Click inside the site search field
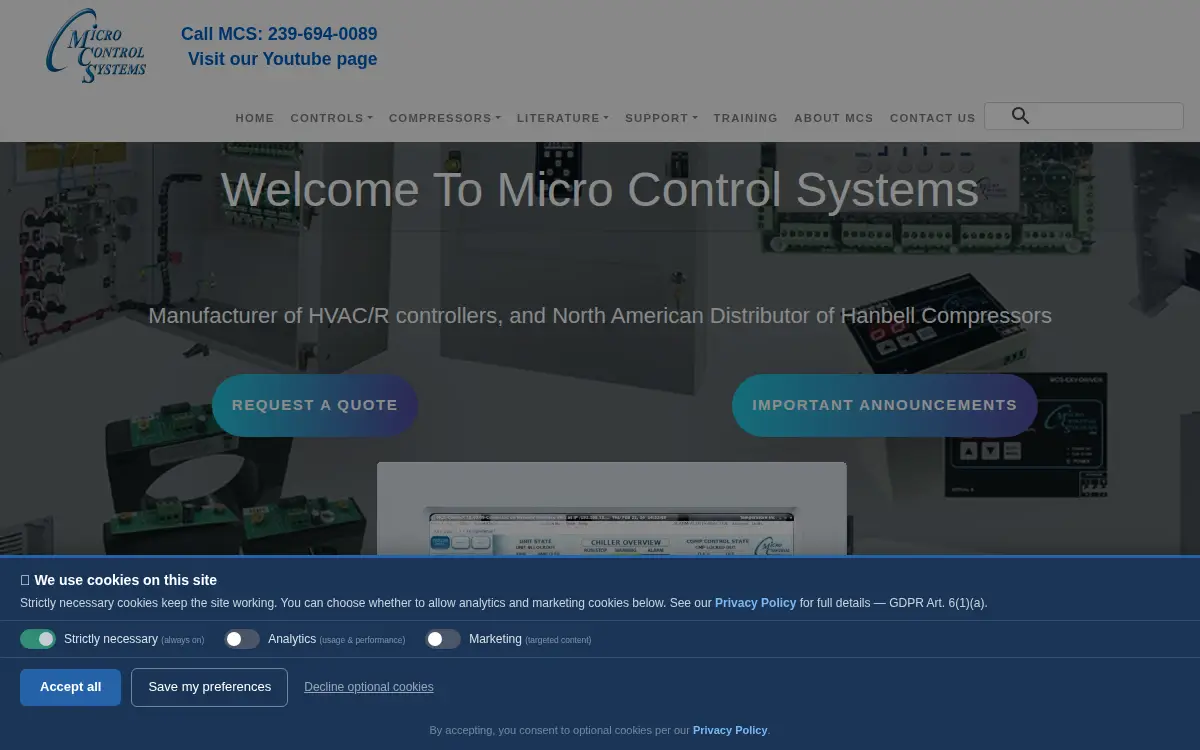This screenshot has height=750, width=1200. pos(1084,116)
